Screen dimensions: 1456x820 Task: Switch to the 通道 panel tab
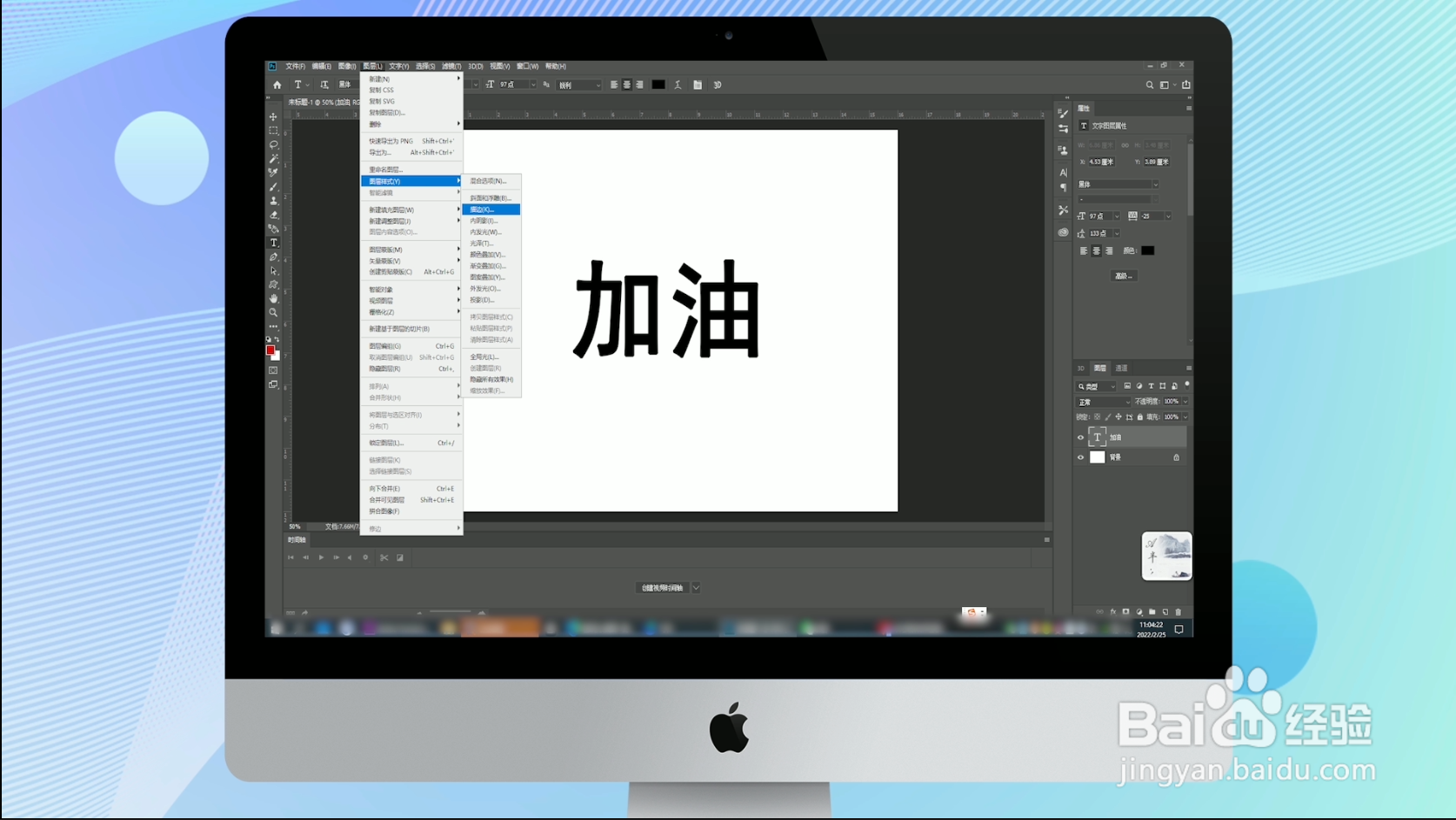pyautogui.click(x=1122, y=368)
